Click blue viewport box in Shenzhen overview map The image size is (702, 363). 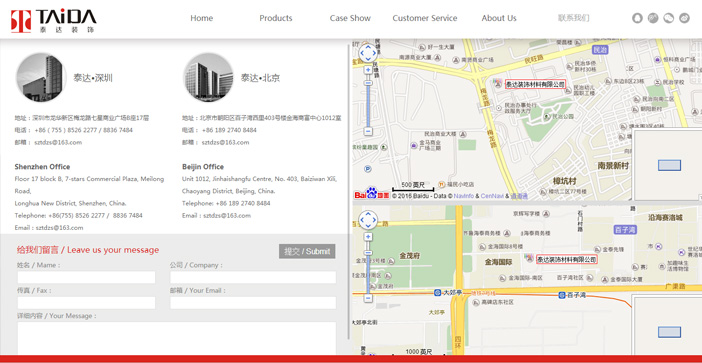(x=669, y=165)
